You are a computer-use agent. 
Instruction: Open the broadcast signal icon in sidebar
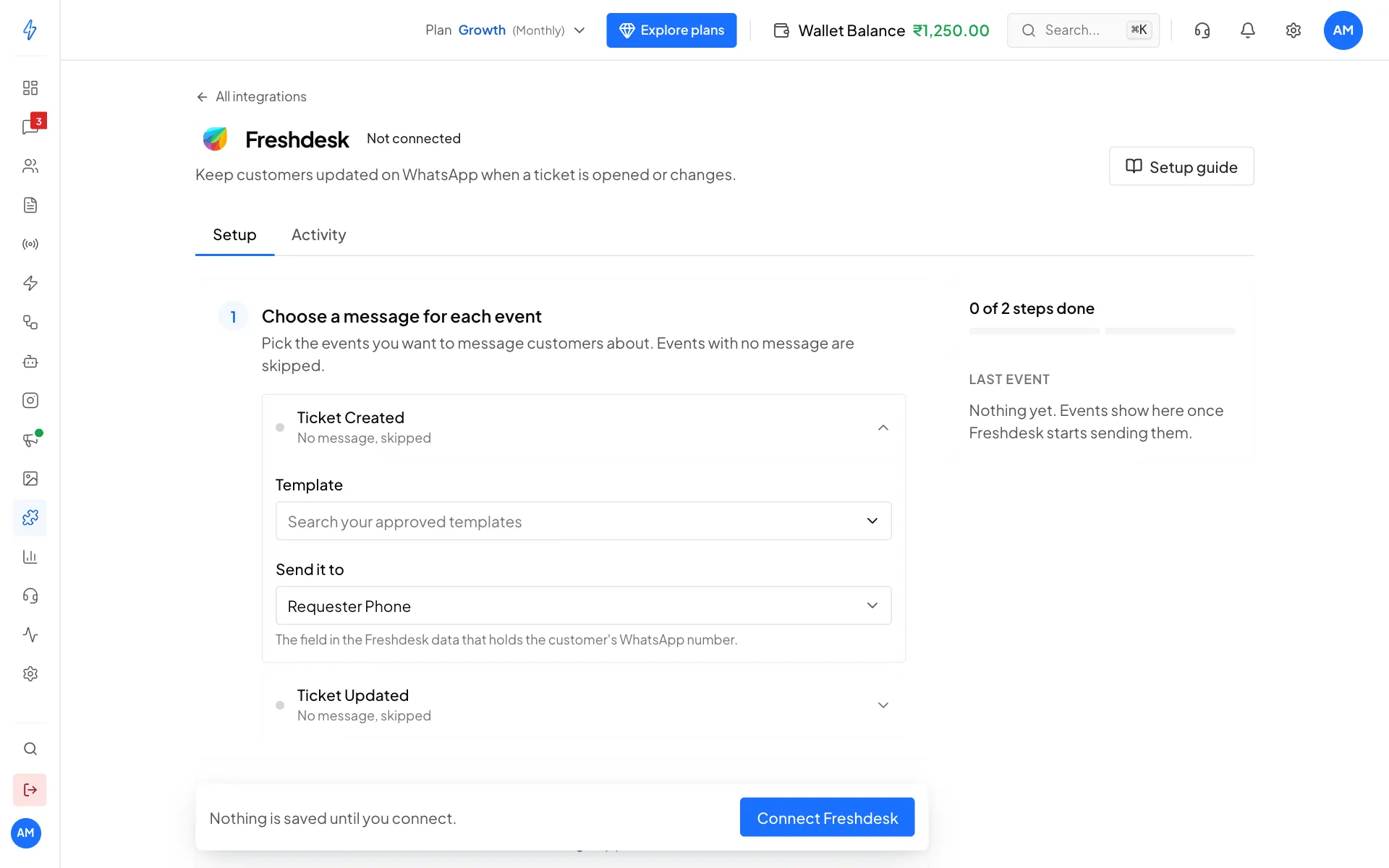point(30,244)
